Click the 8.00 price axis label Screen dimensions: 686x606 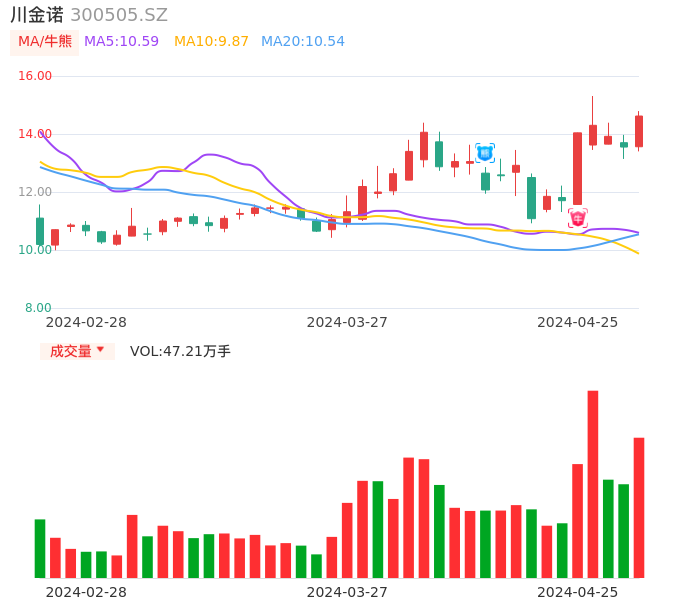click(37, 308)
